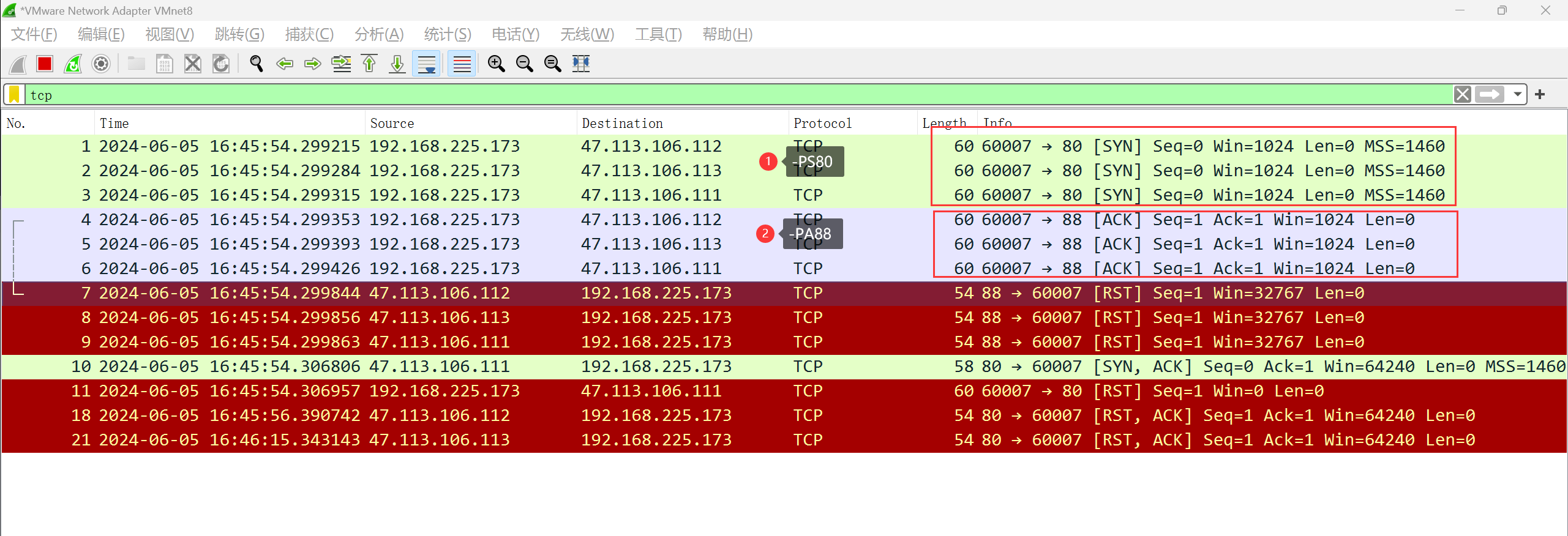
Task: Open the 电话(Y) menu
Action: click(x=516, y=34)
